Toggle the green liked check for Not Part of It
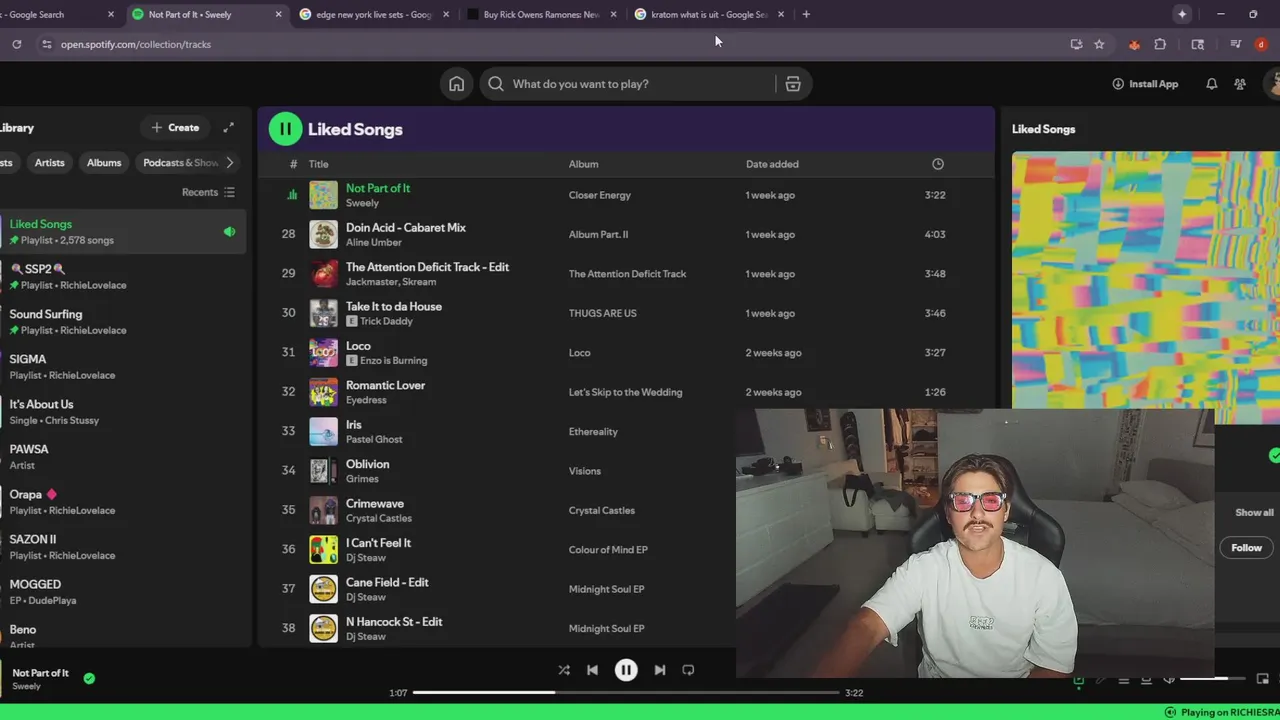 pos(89,678)
